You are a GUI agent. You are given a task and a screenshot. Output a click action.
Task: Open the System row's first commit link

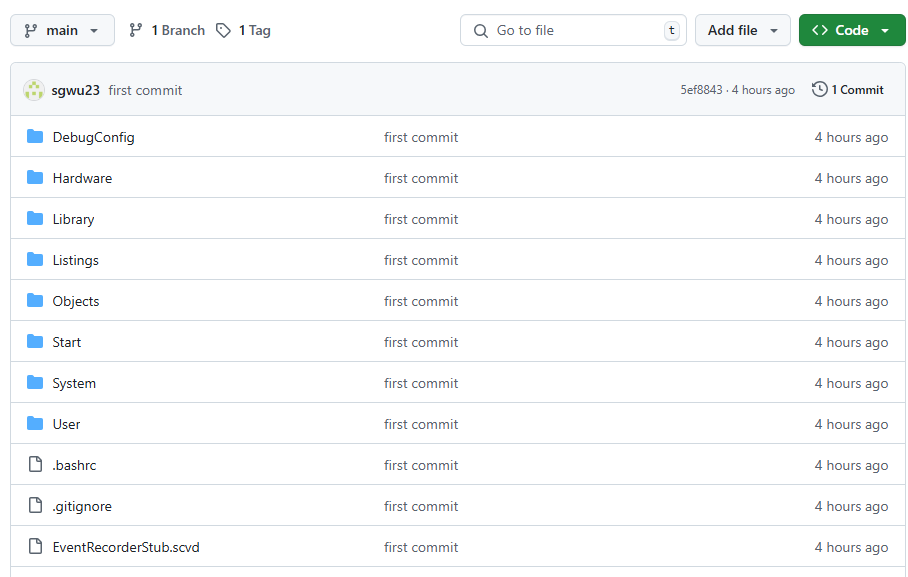tap(421, 384)
